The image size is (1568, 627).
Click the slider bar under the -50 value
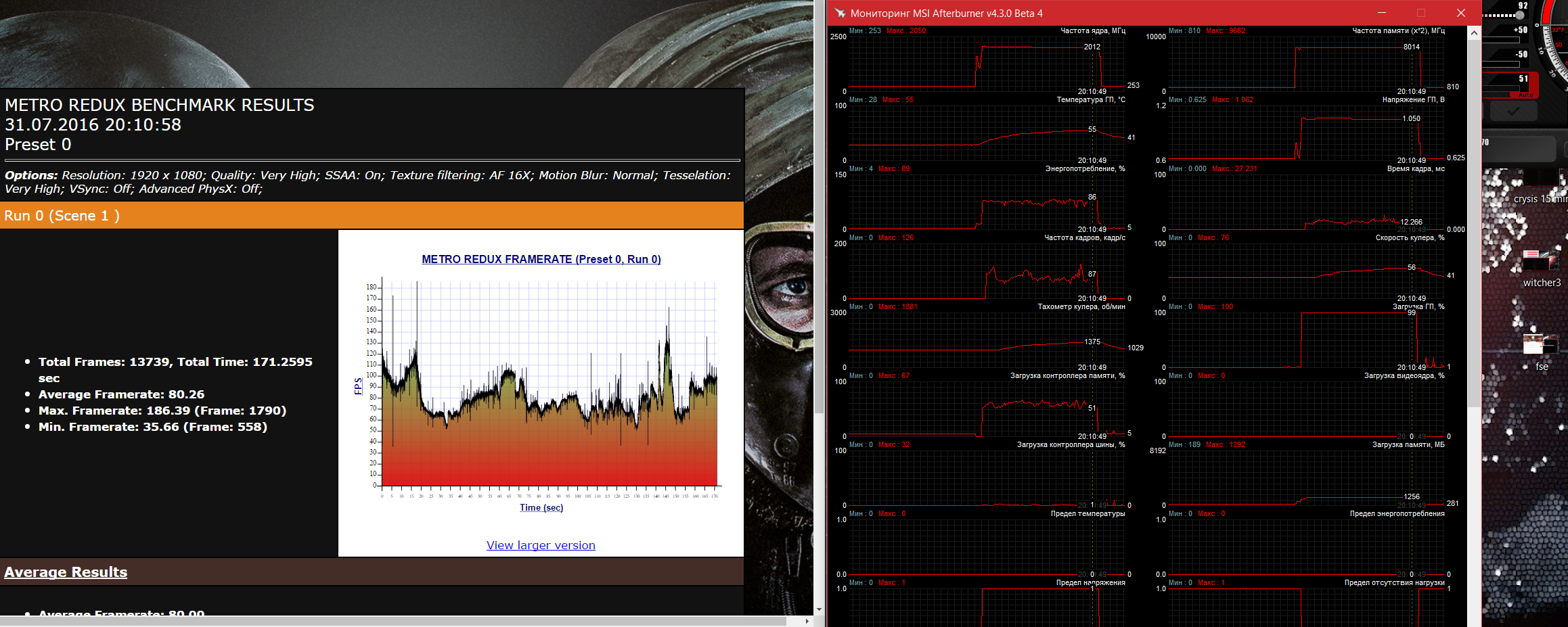click(x=1501, y=64)
